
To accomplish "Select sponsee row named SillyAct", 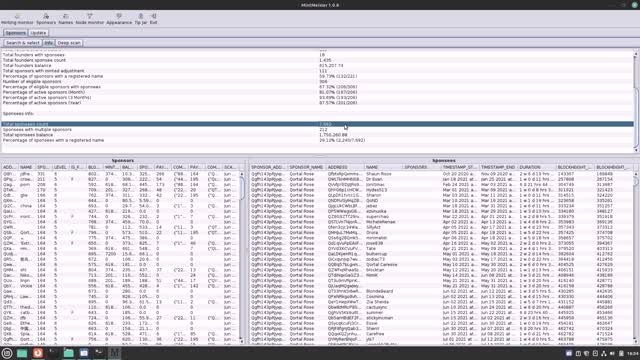I will pos(441,227).
